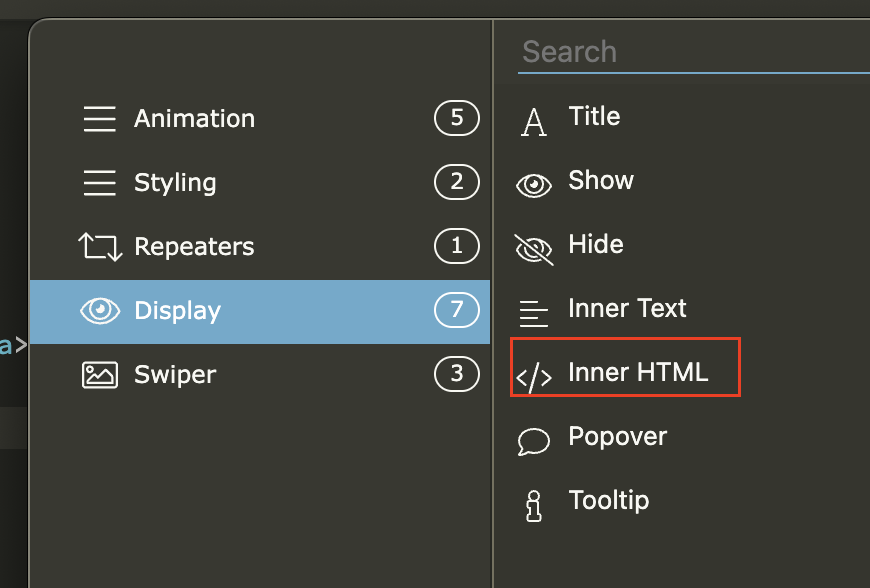This screenshot has width=870, height=588.
Task: Click the Inner HTML code brackets icon
Action: click(534, 377)
